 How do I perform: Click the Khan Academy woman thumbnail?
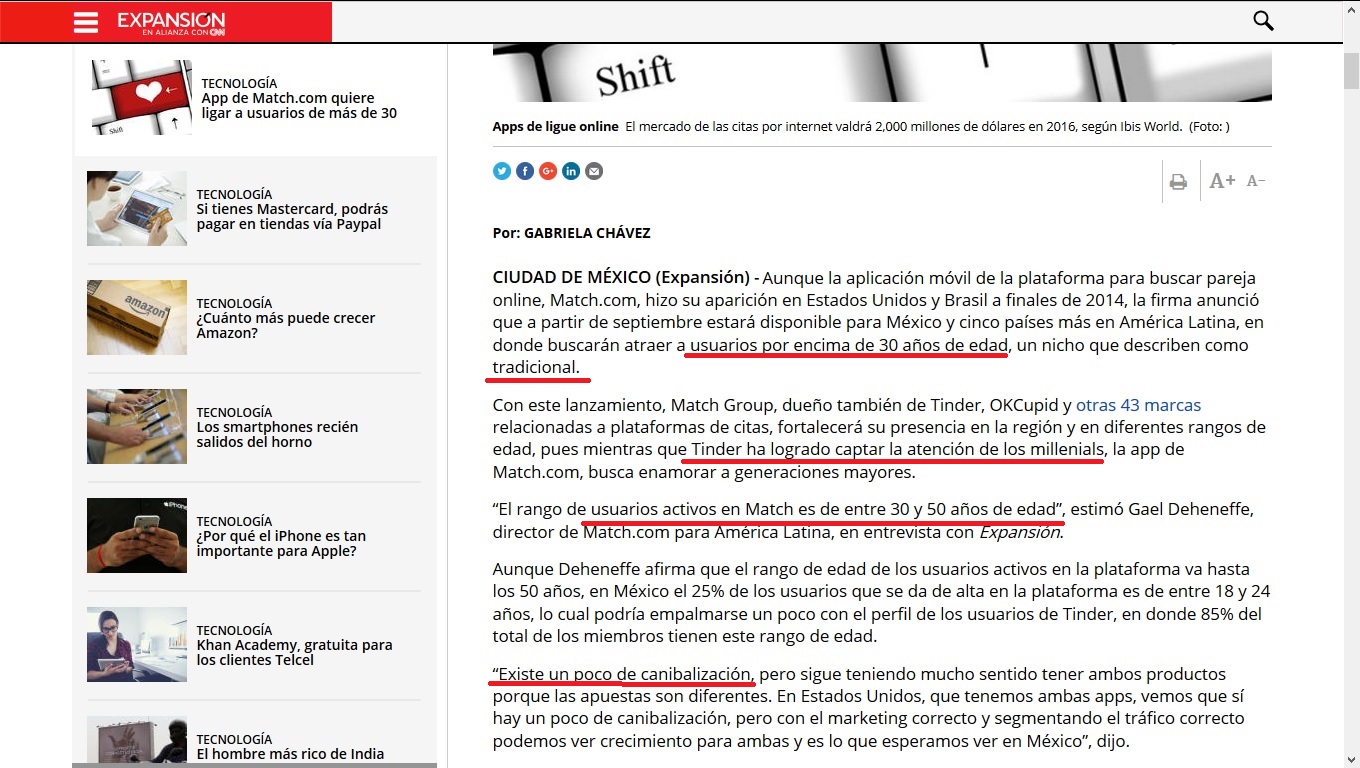point(137,644)
